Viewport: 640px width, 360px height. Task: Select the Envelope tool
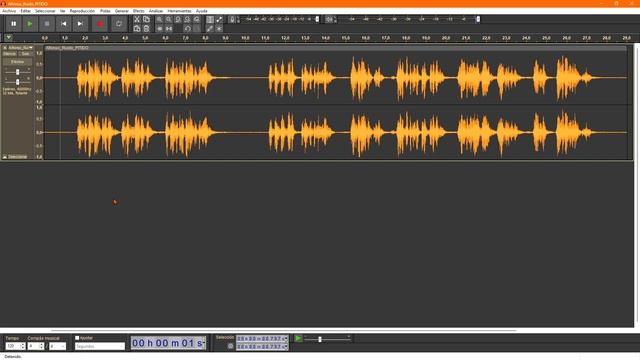click(x=219, y=19)
